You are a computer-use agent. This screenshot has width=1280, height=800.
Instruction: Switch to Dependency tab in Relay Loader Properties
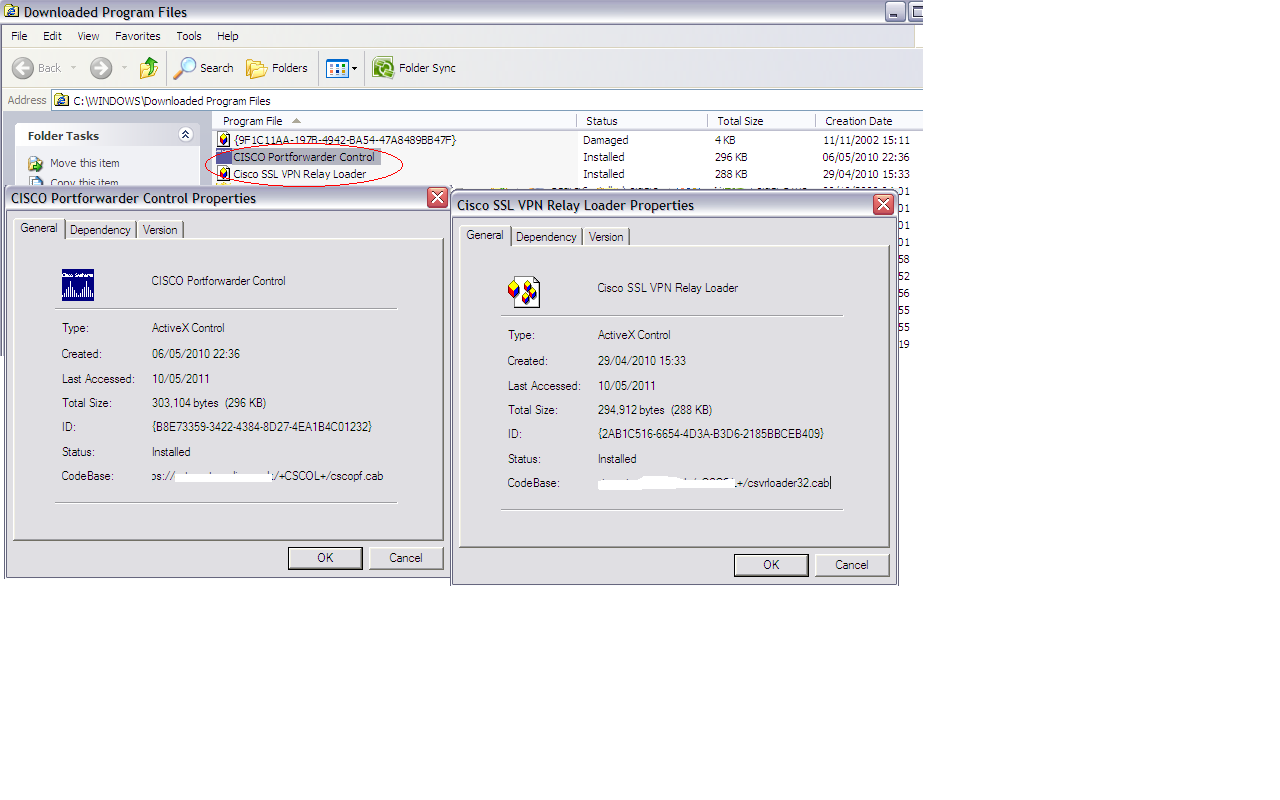pyautogui.click(x=546, y=237)
